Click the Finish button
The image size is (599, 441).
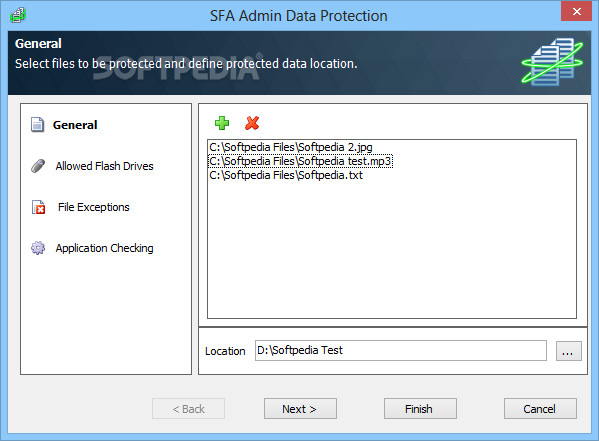[x=420, y=409]
